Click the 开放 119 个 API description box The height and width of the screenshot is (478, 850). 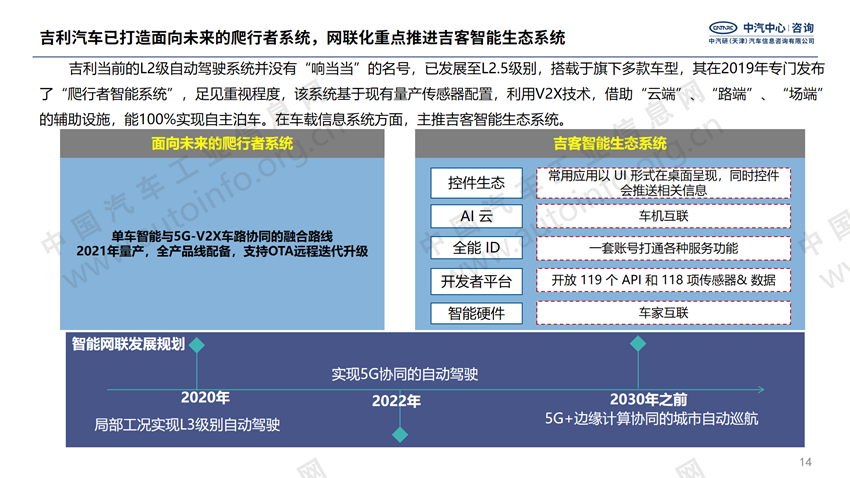(x=664, y=280)
